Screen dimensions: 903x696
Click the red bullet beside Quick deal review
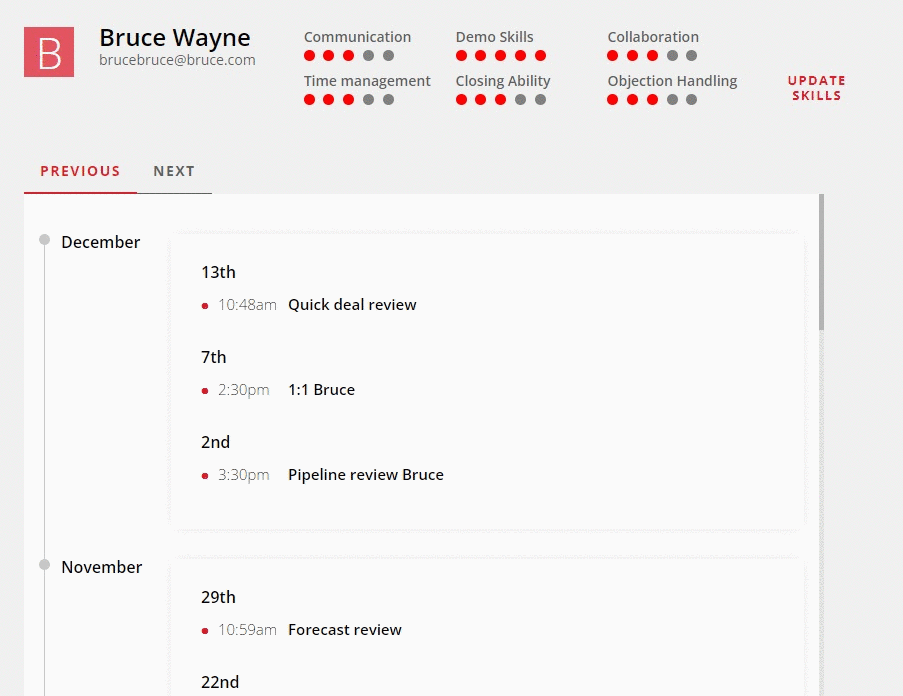pos(204,306)
